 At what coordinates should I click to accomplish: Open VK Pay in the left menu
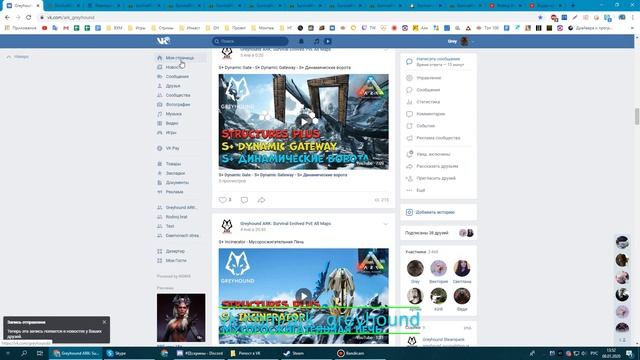[172, 148]
